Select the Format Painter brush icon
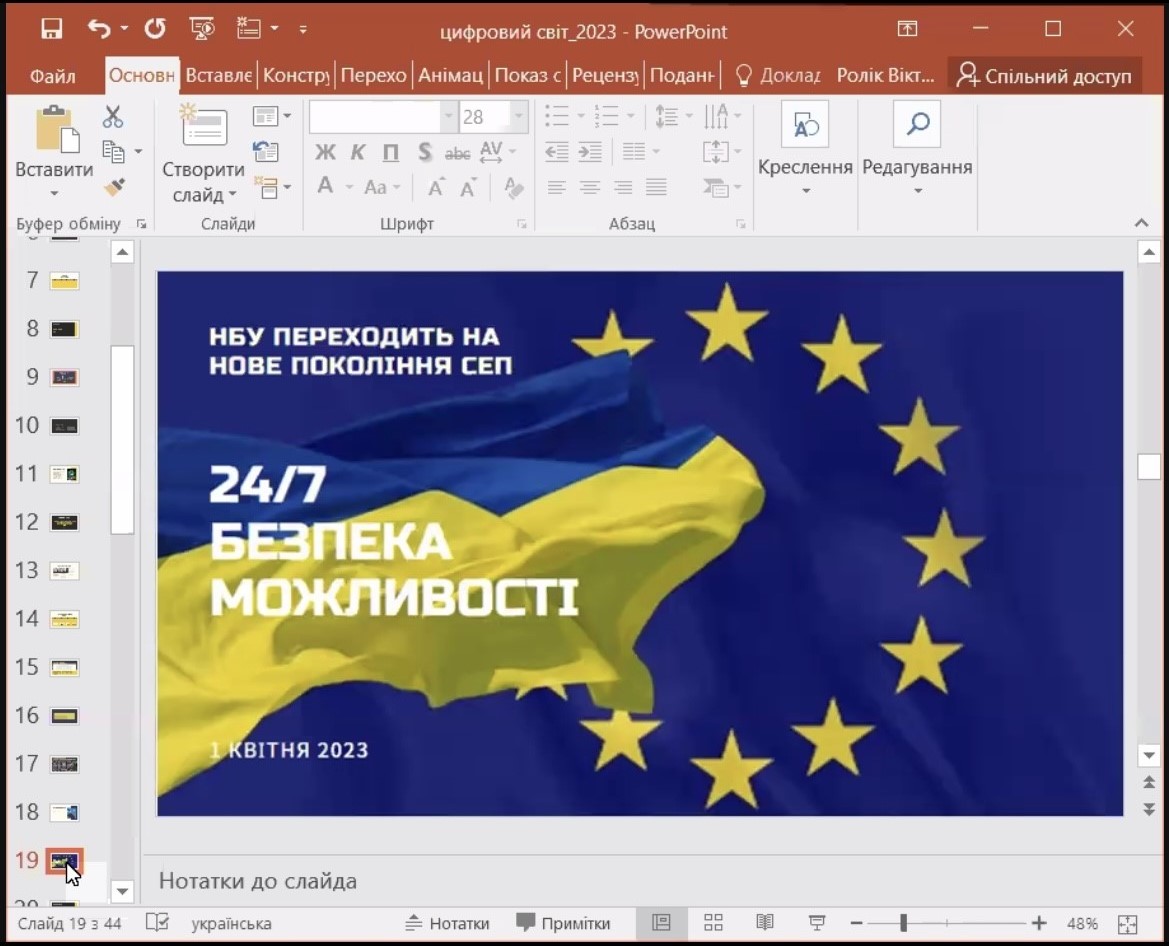Viewport: 1169px width, 946px height. pyautogui.click(x=114, y=188)
